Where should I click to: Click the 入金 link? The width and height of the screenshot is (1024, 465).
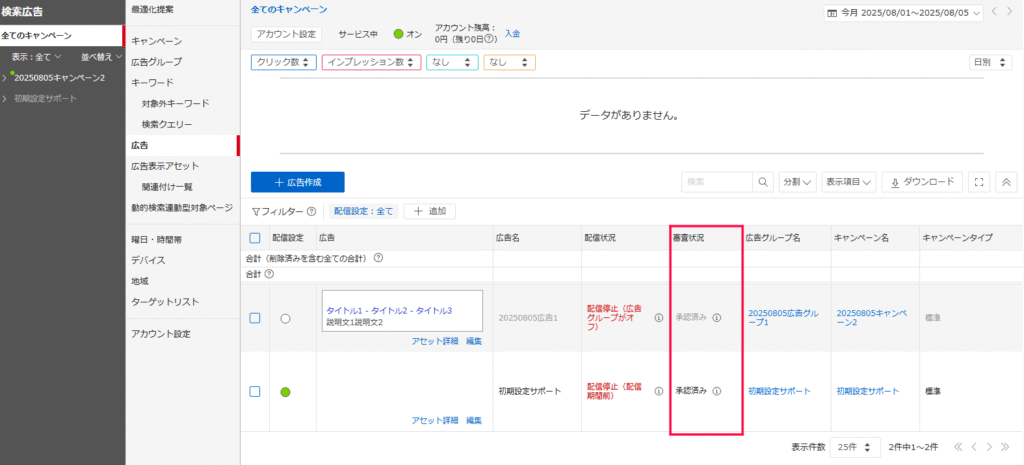point(512,34)
